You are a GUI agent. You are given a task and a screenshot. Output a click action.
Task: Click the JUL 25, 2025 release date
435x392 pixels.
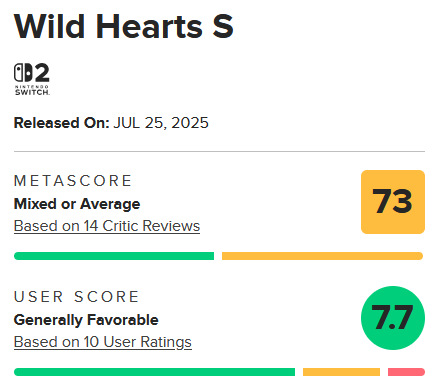tap(161, 123)
